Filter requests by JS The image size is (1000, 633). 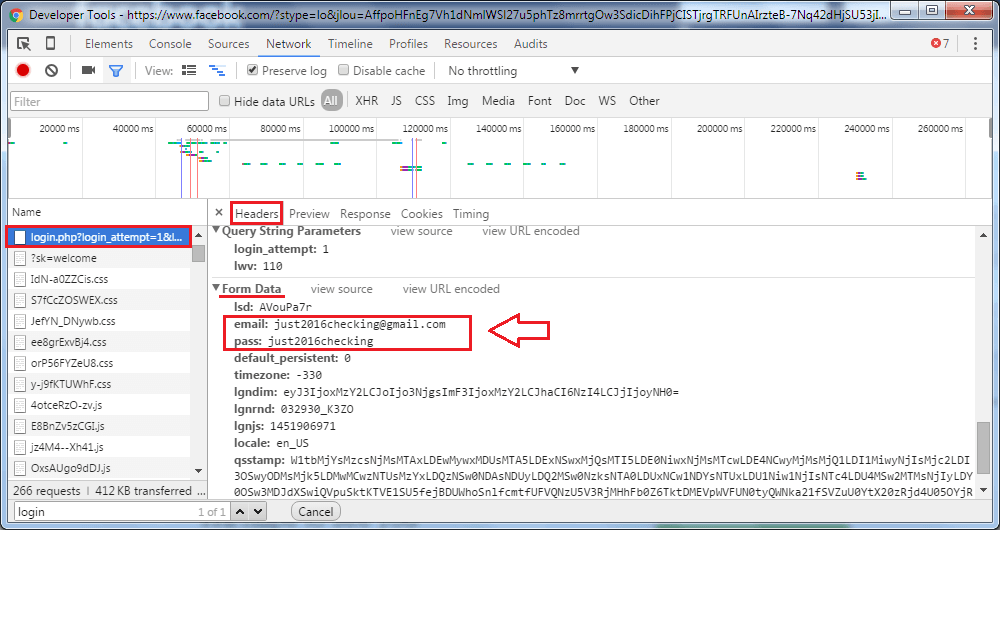[x=396, y=101]
